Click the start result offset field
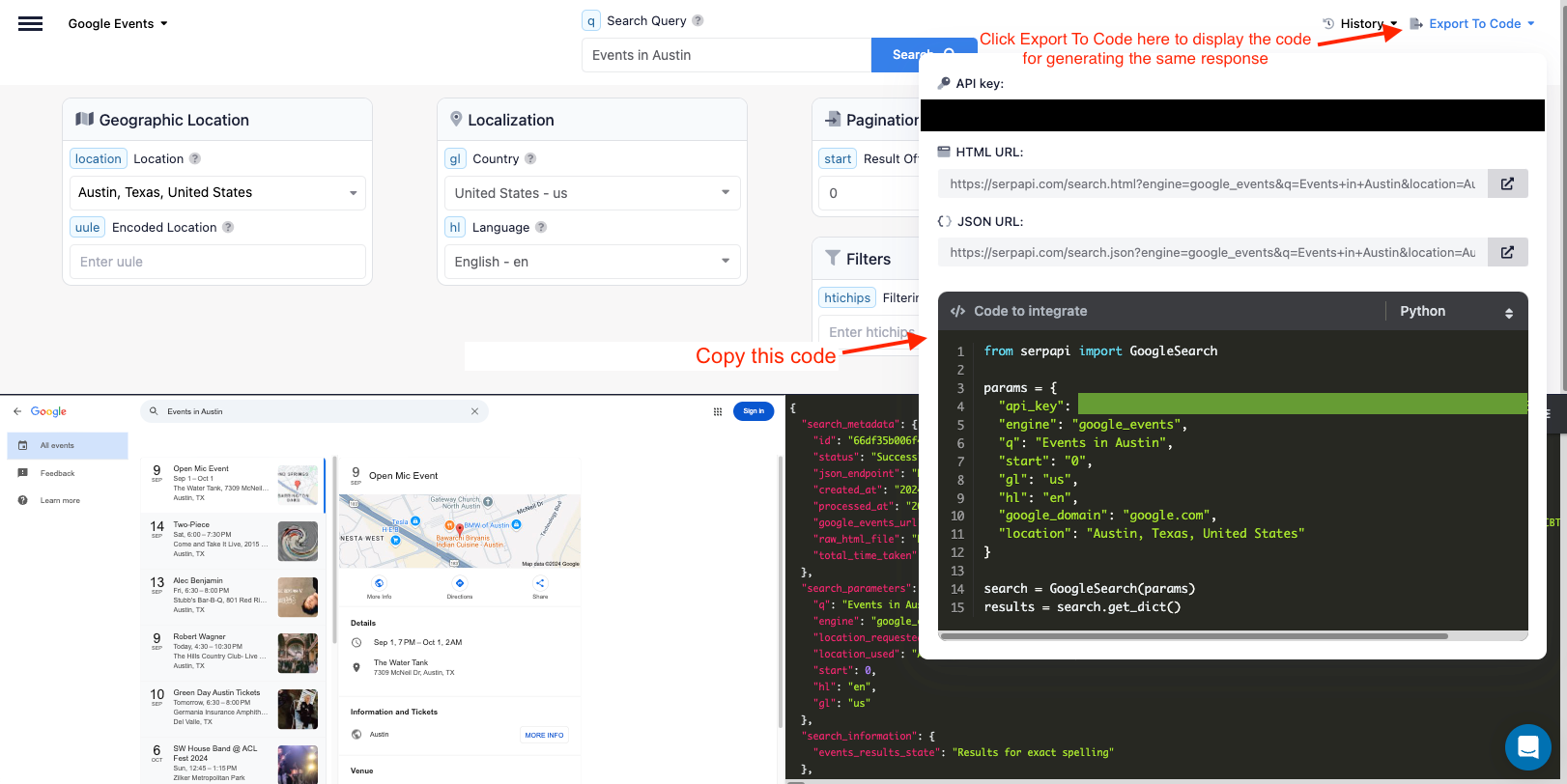 (x=869, y=193)
